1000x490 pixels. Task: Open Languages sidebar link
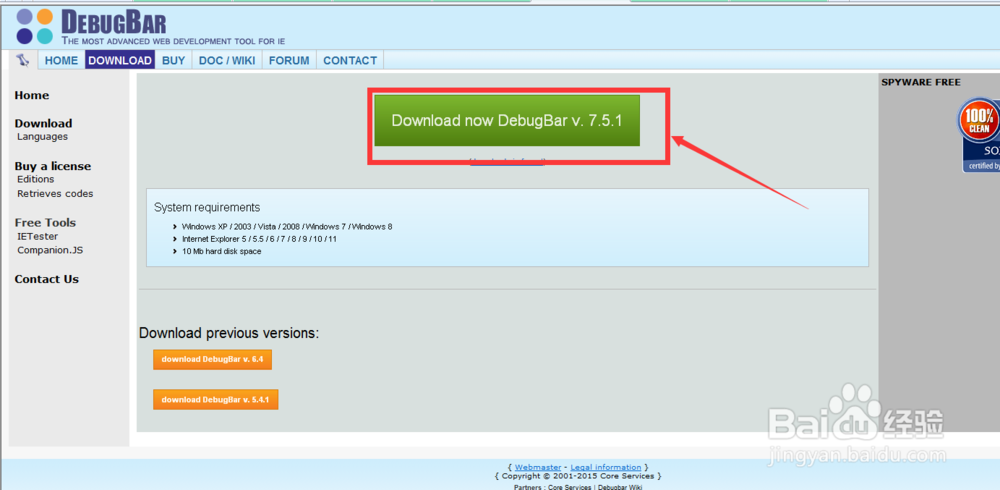pos(42,137)
